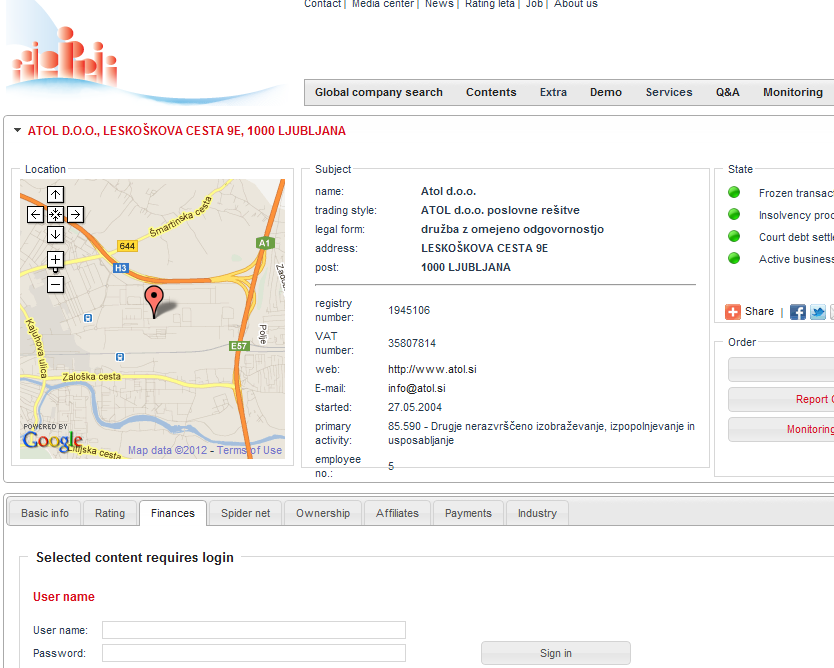Zoom out on the map

click(x=56, y=284)
